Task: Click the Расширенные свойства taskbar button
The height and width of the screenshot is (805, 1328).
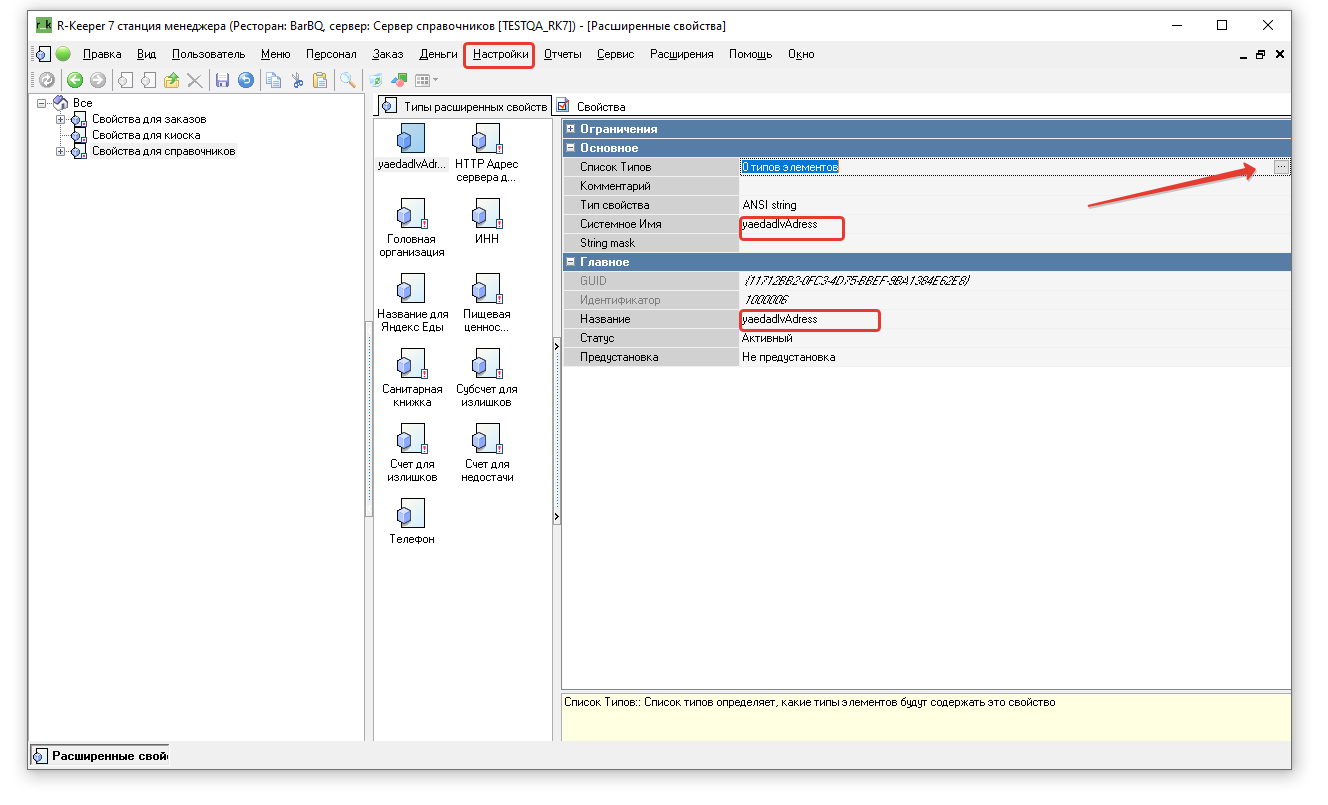Action: click(100, 756)
